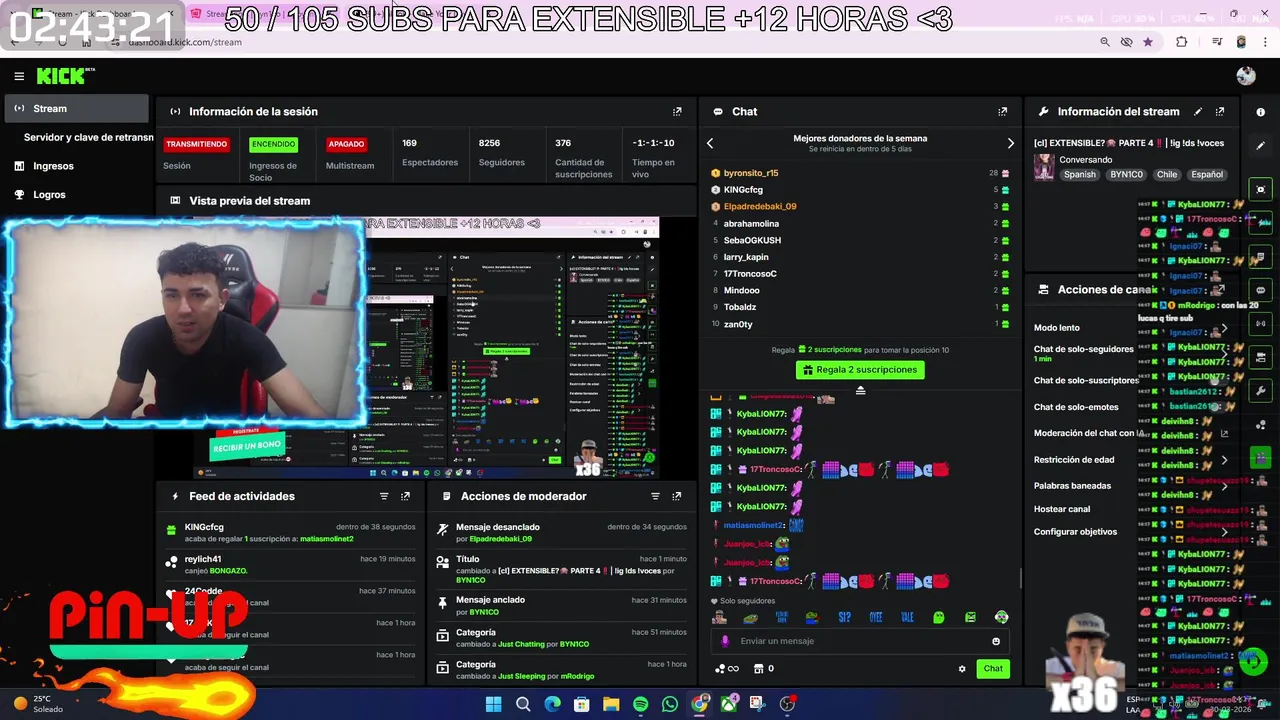
Task: Click the info icon in the right sidebar
Action: click(1261, 112)
